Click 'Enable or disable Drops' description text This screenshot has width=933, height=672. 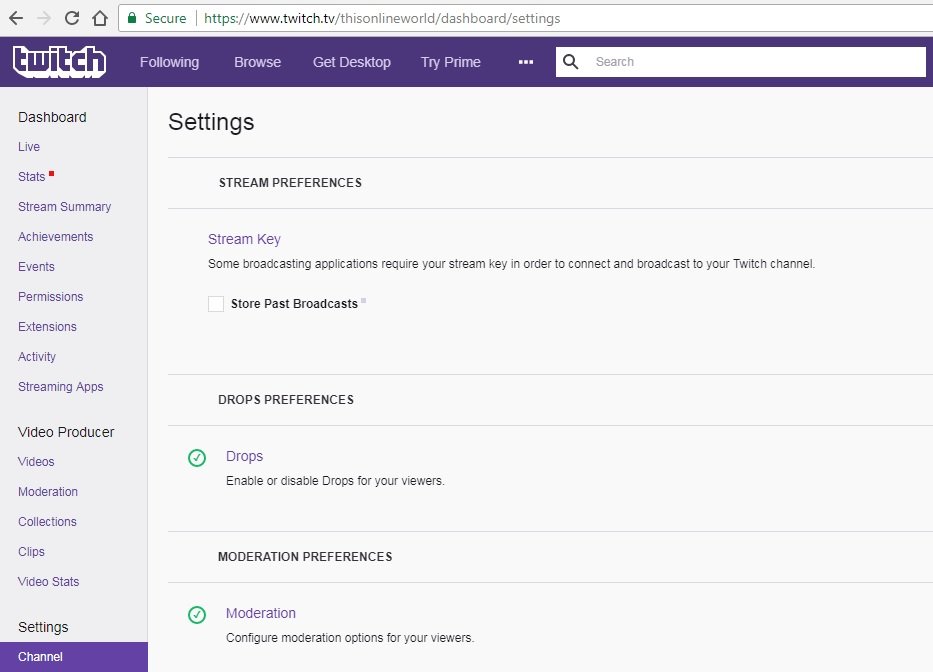(x=336, y=480)
